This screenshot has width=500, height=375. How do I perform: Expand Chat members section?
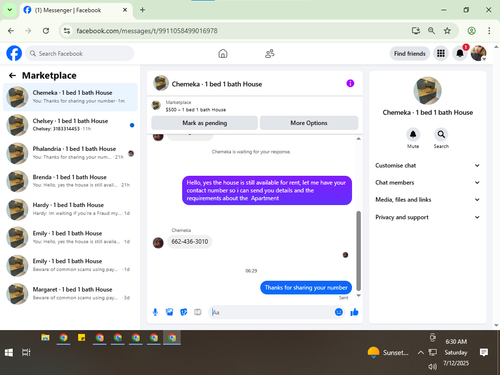click(427, 182)
